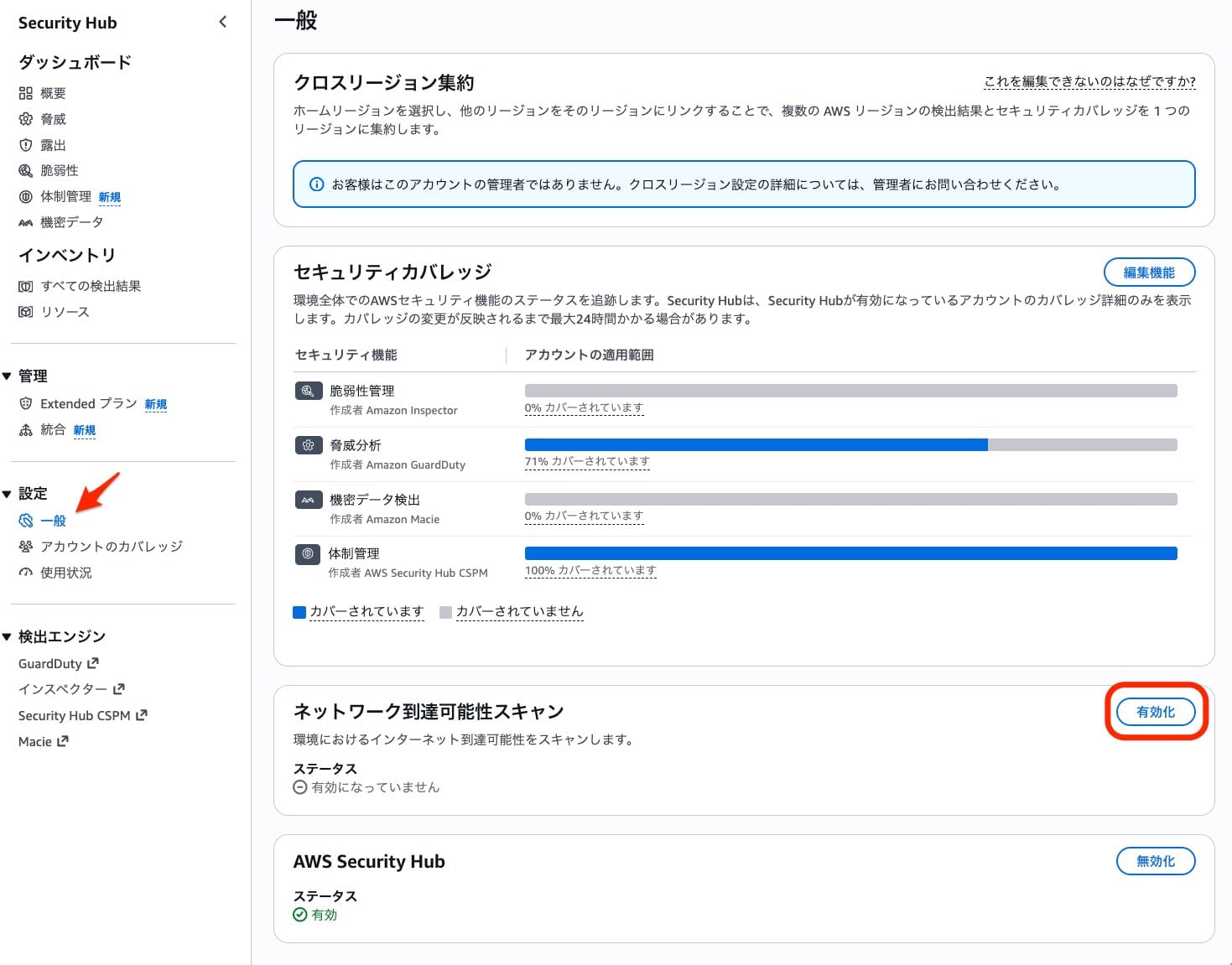Open the 使用状況 settings link

click(x=66, y=573)
